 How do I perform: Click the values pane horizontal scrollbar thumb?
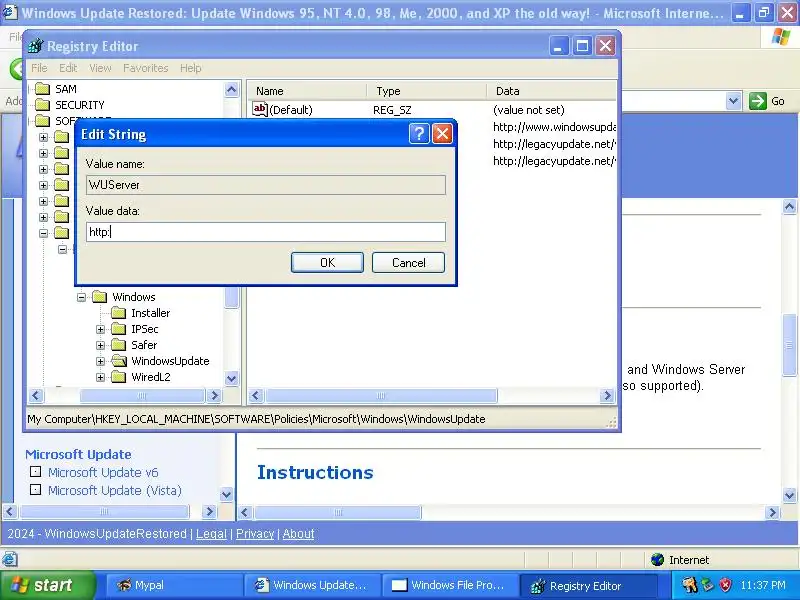coord(381,395)
